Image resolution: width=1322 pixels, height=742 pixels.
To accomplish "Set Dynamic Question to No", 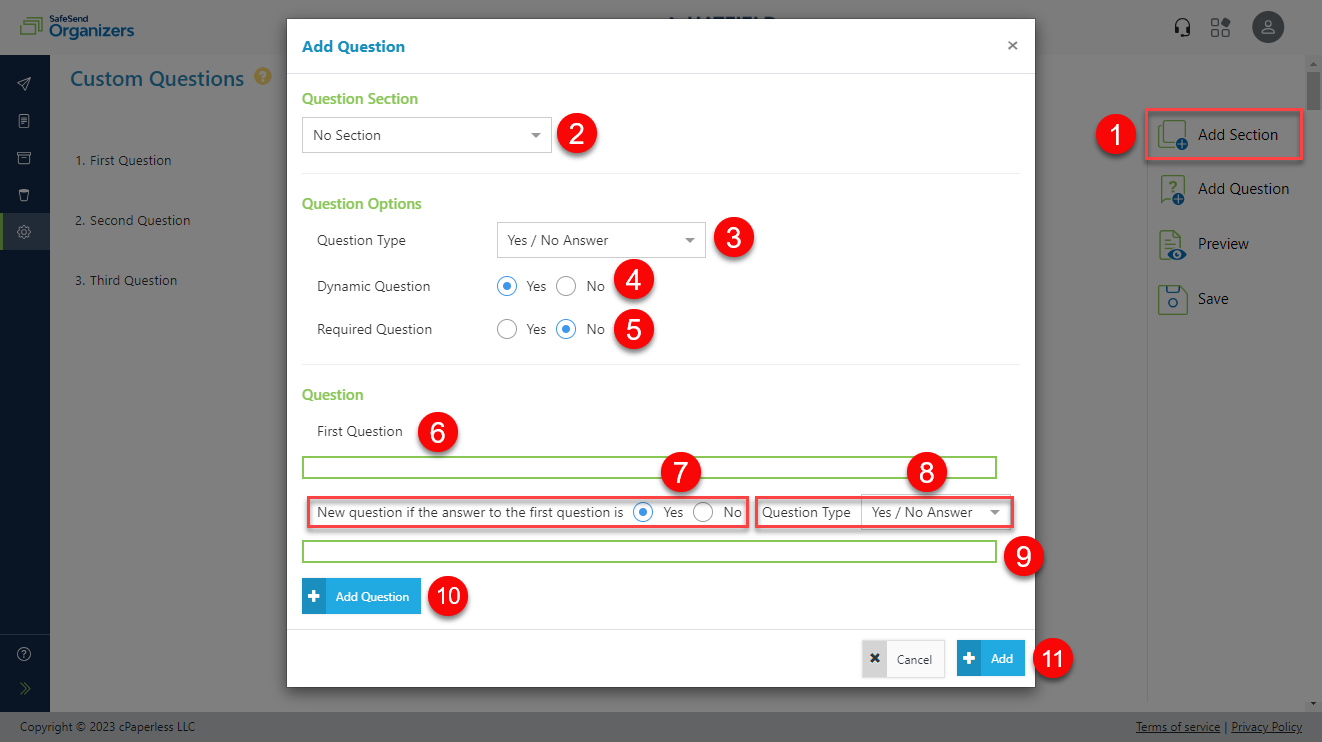I will tap(566, 286).
